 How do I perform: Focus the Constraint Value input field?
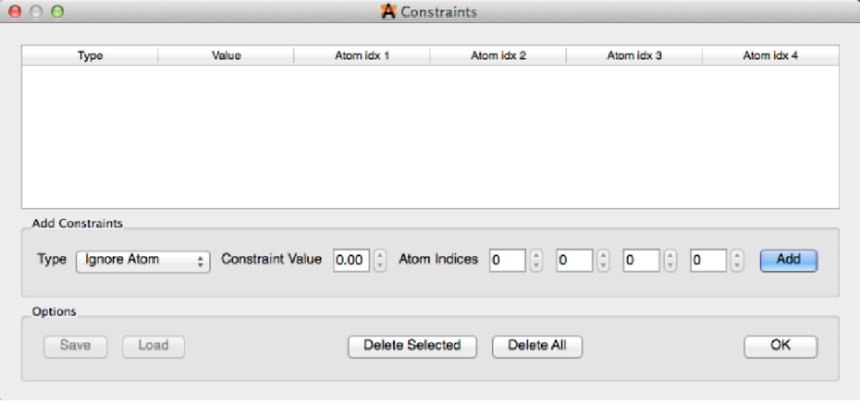pyautogui.click(x=351, y=260)
